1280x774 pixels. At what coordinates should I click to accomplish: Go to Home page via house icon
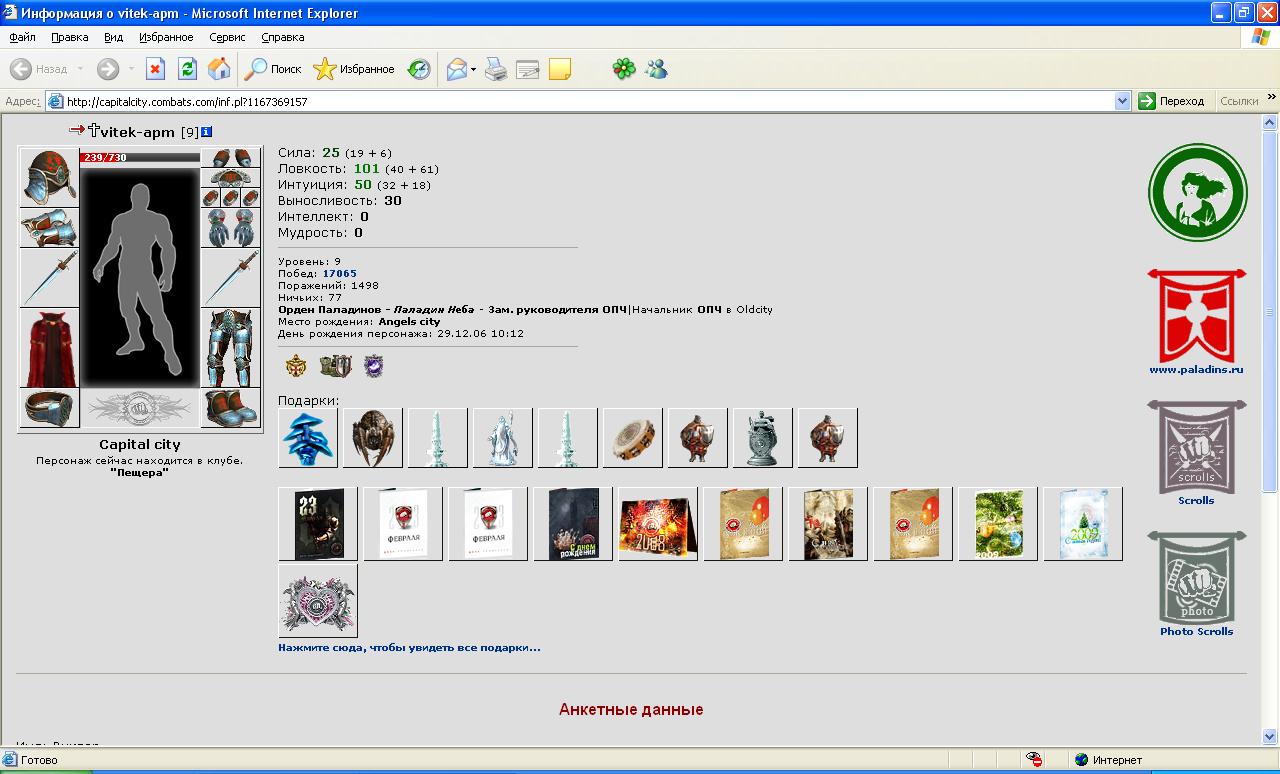pyautogui.click(x=219, y=69)
